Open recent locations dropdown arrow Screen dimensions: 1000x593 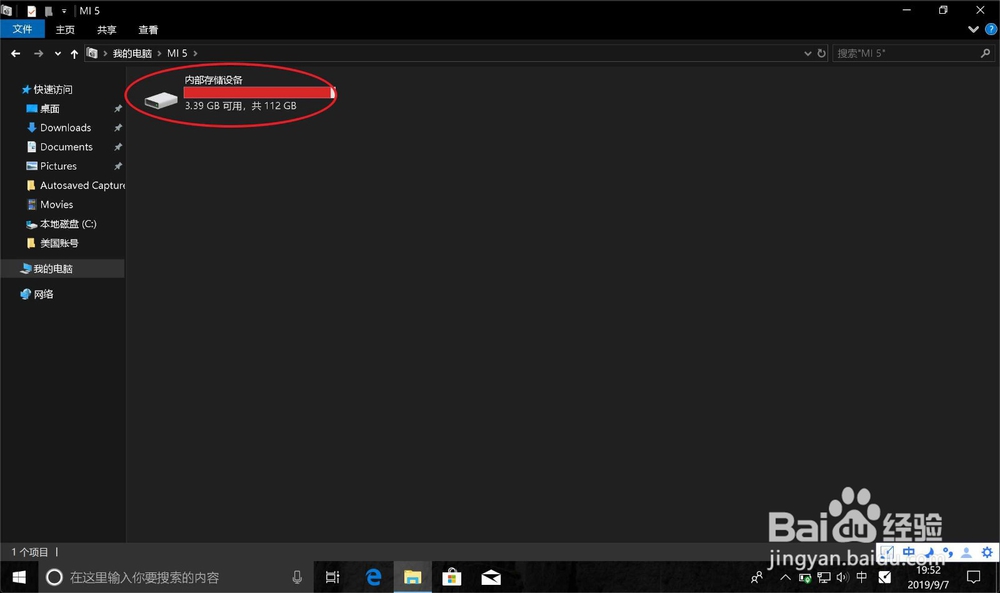tap(57, 54)
